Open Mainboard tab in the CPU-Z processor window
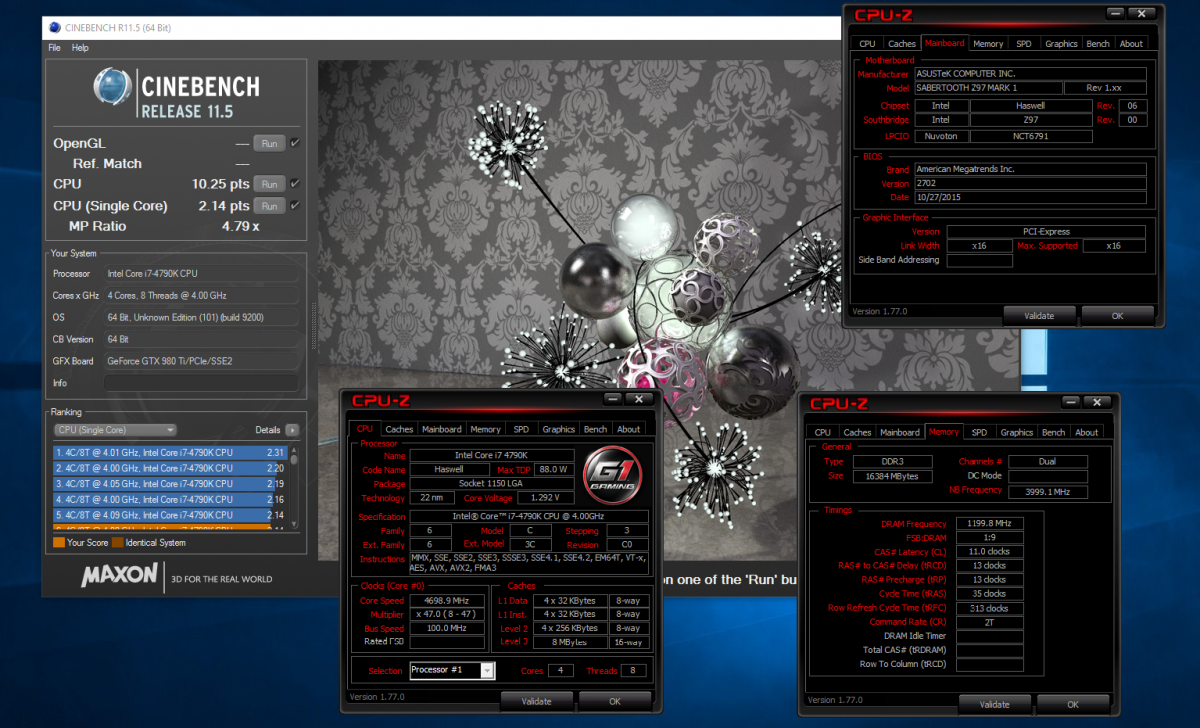 [442, 429]
